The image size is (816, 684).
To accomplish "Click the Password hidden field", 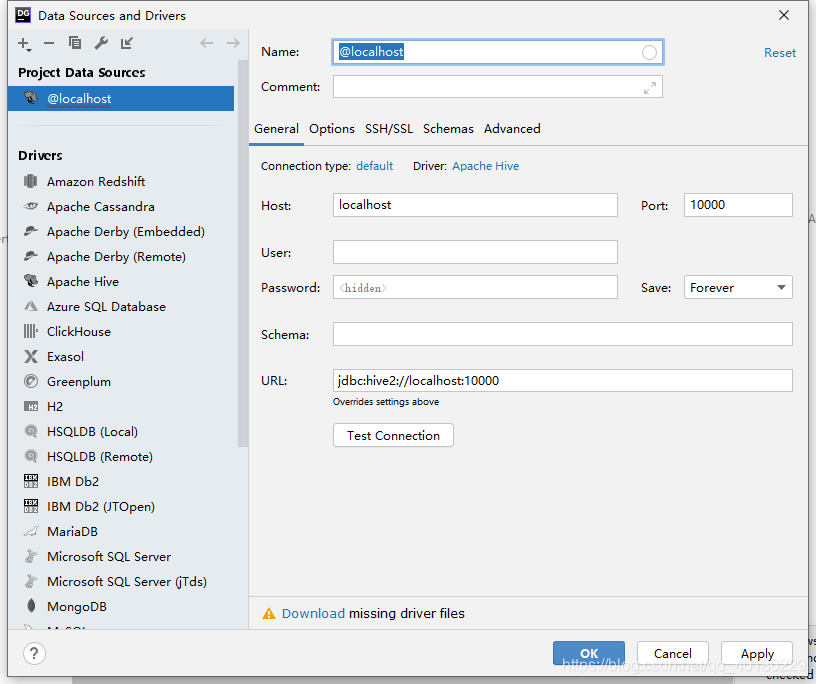I will pyautogui.click(x=475, y=287).
